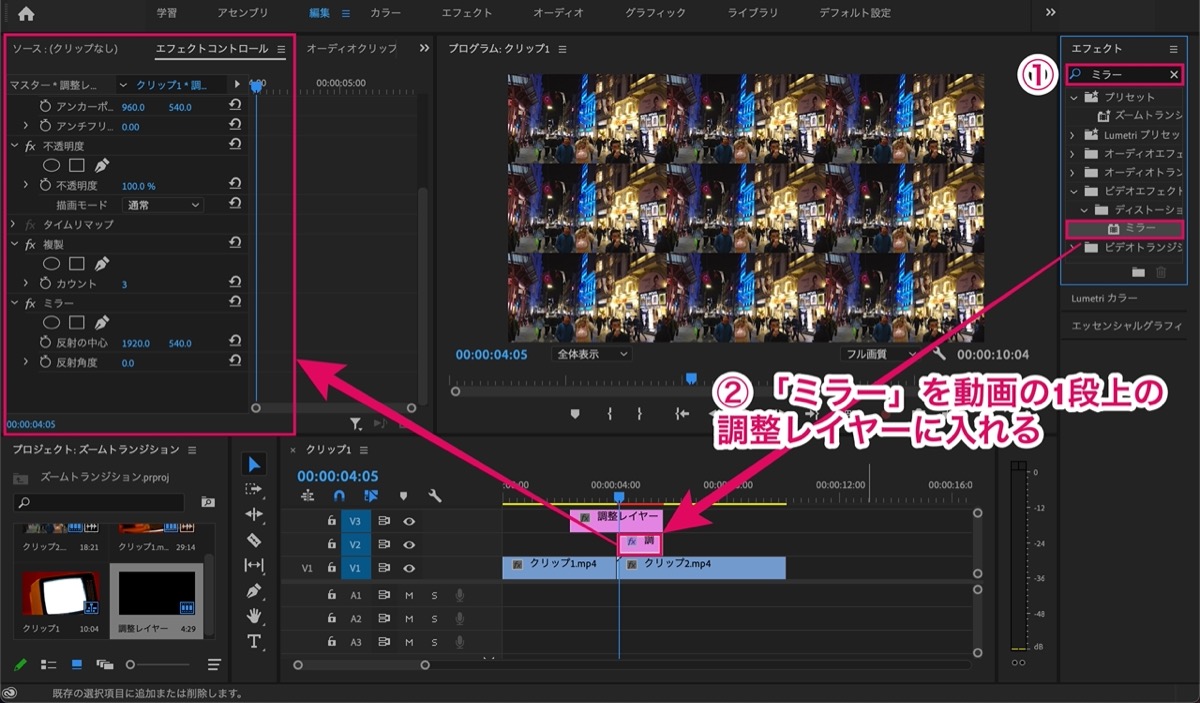1200x703 pixels.
Task: Select the Slip tool
Action: pos(253,565)
